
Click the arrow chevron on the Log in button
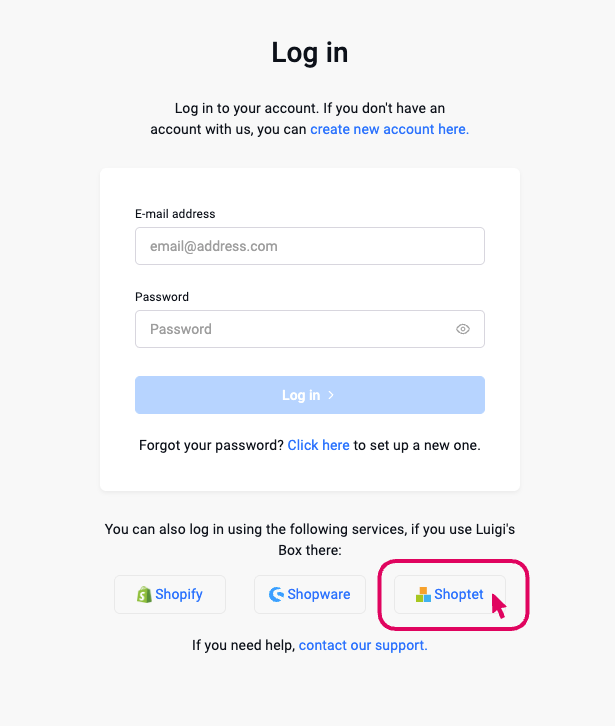click(331, 395)
